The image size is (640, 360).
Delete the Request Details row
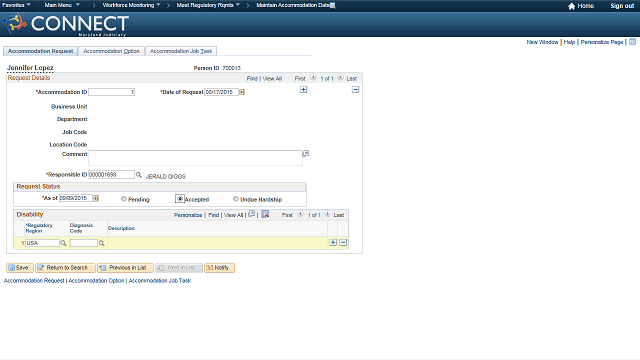[x=356, y=89]
